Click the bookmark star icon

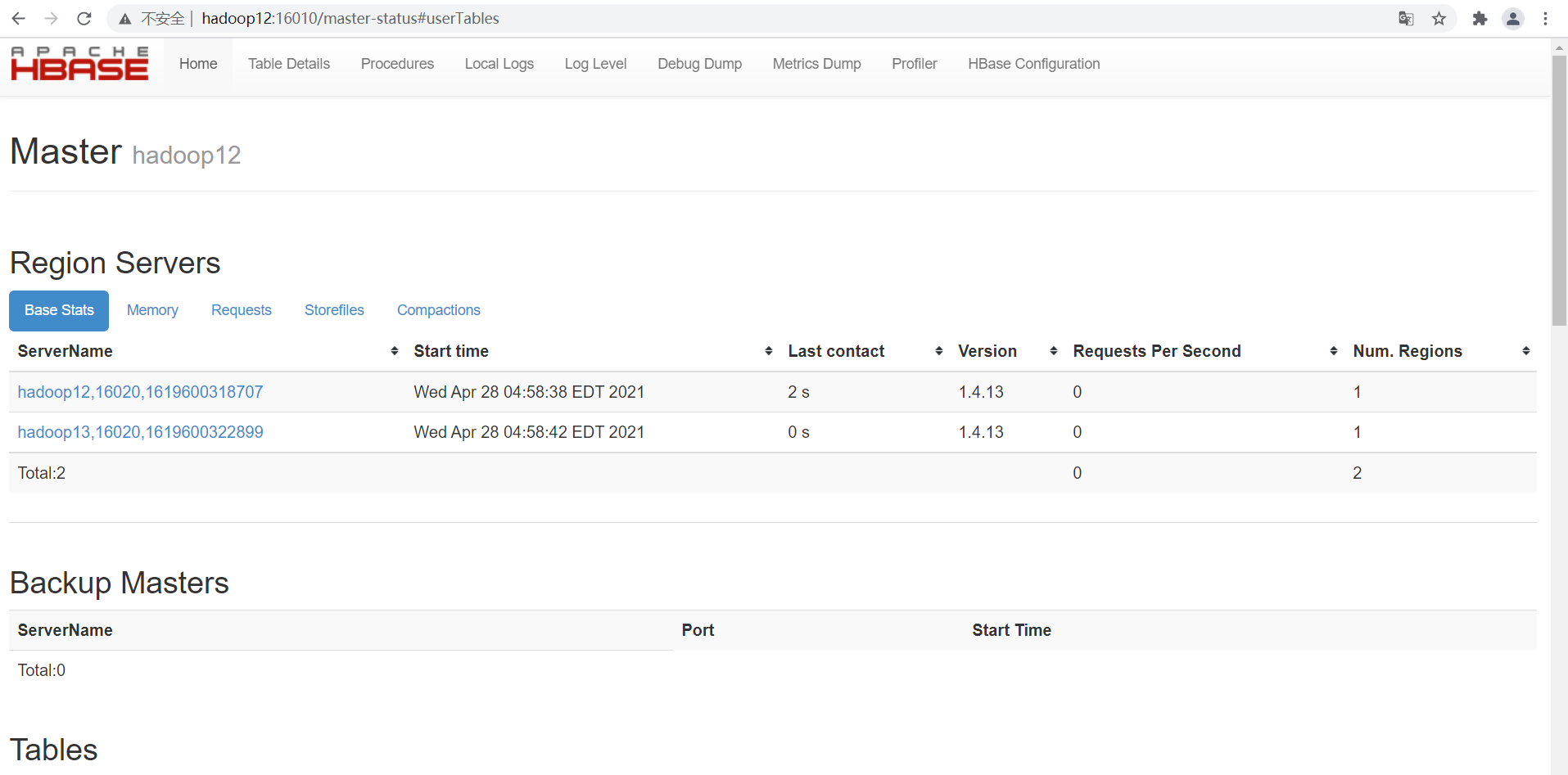(x=1439, y=18)
